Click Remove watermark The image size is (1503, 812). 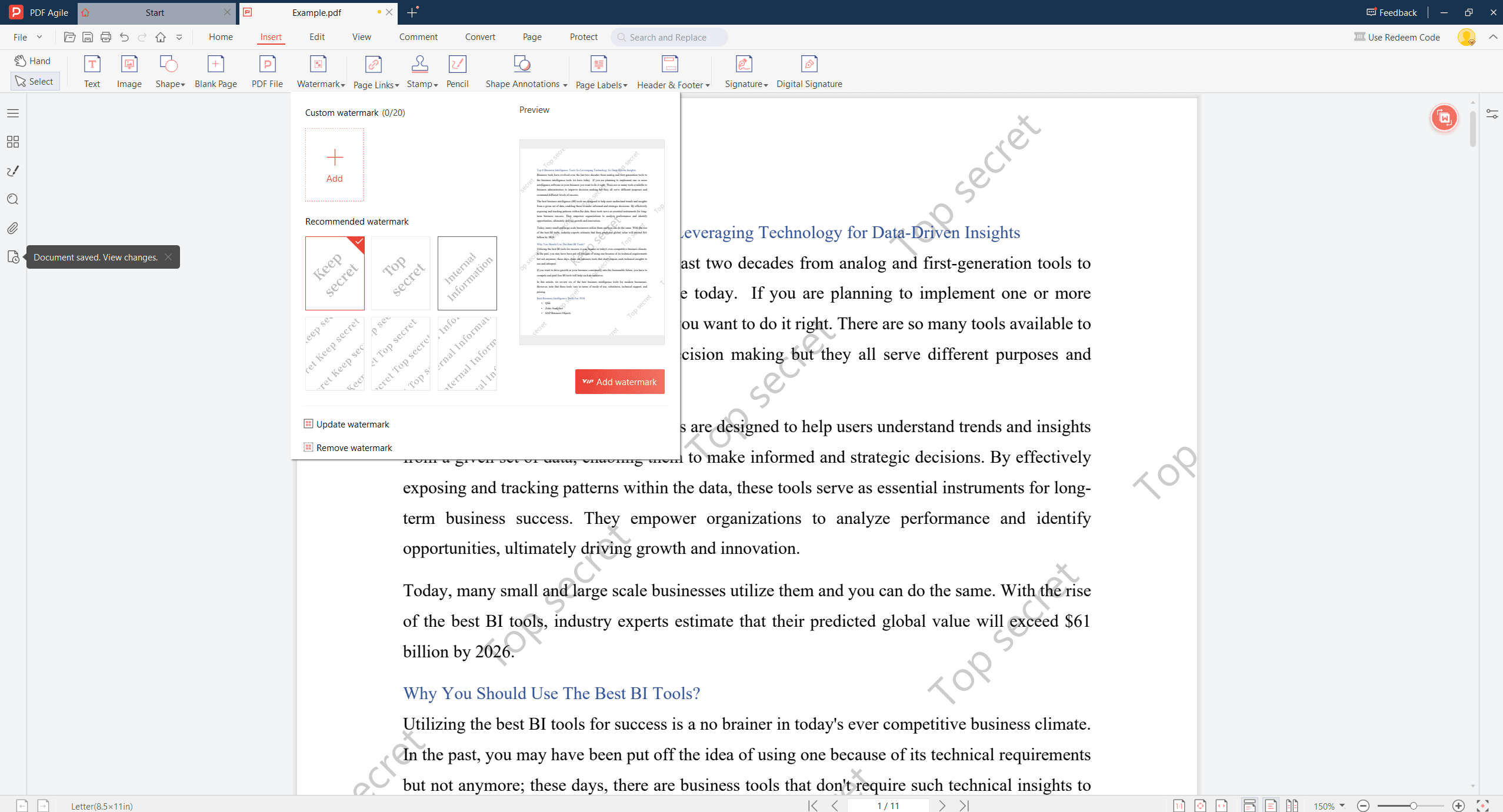(x=348, y=447)
